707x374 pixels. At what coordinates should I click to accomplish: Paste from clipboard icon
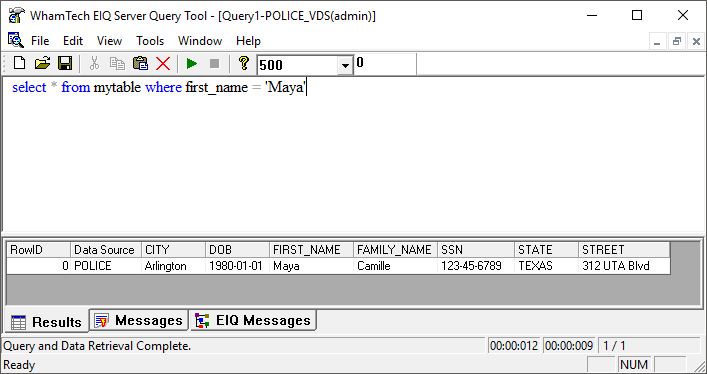[140, 64]
